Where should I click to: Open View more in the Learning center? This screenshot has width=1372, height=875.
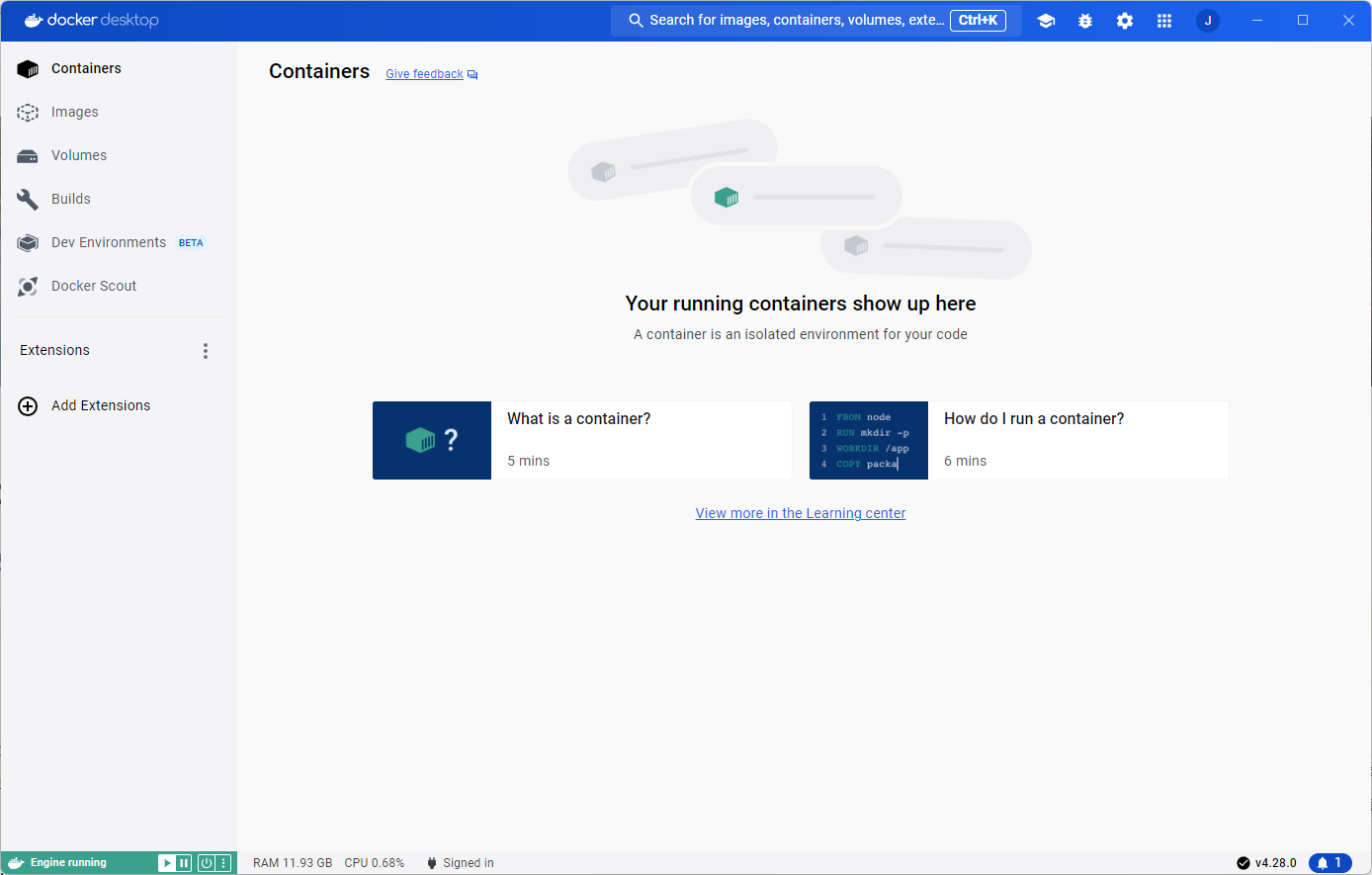point(801,513)
